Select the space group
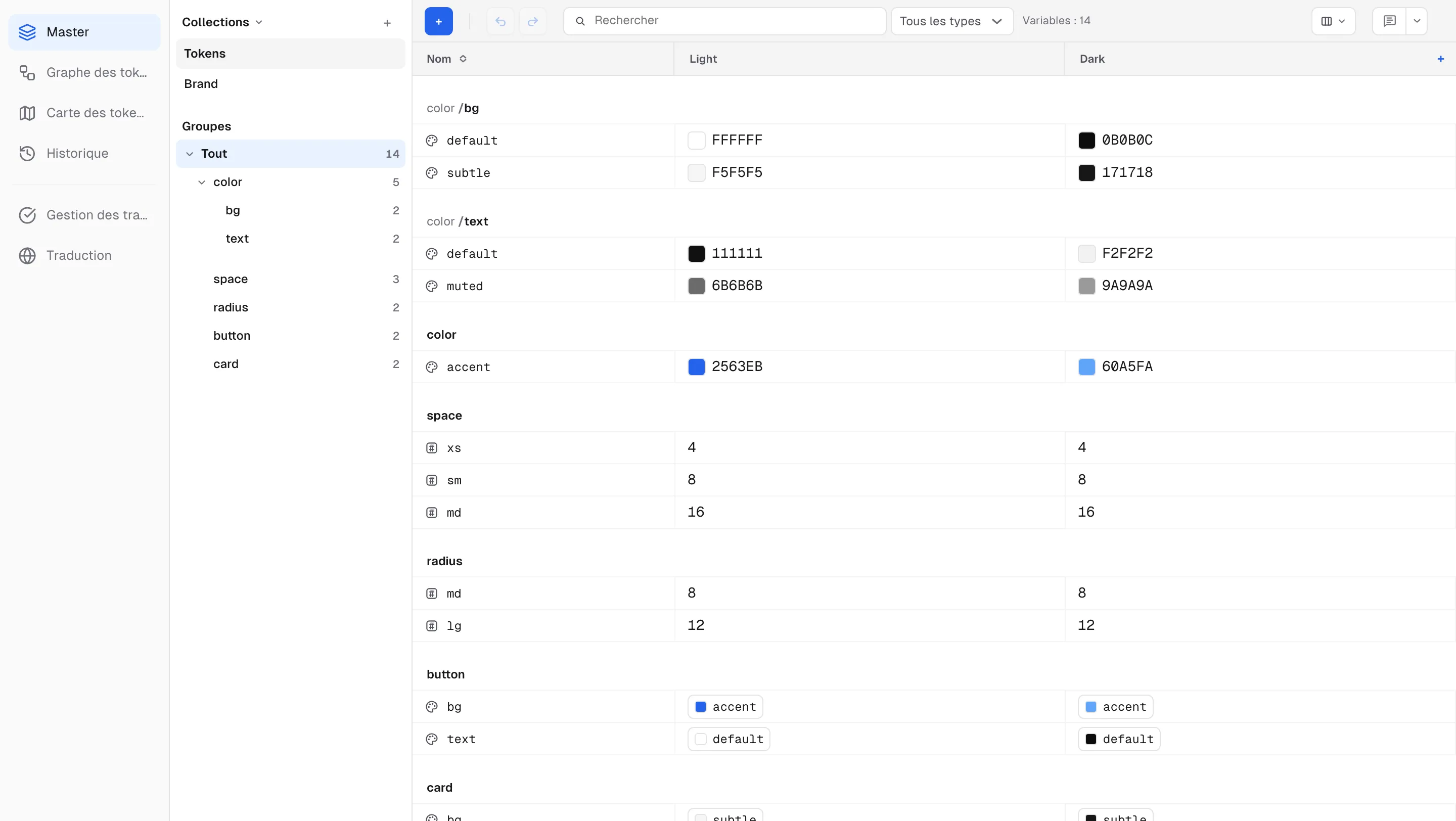Image resolution: width=1456 pixels, height=821 pixels. tap(291, 279)
